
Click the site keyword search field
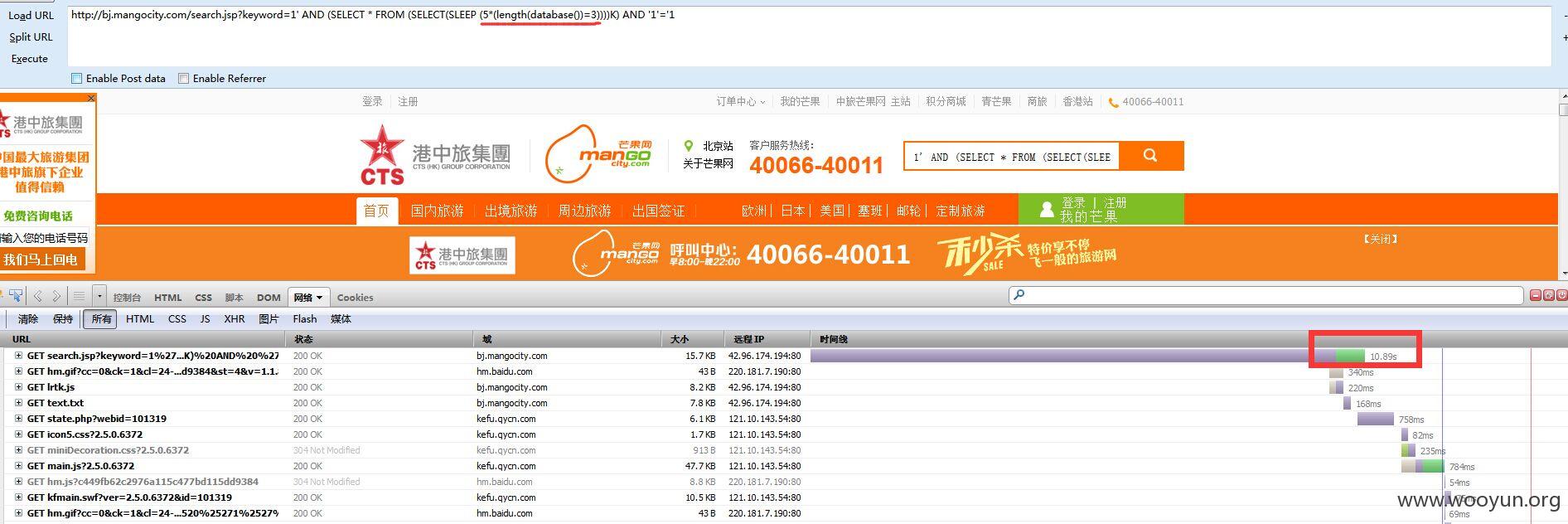click(x=1012, y=156)
